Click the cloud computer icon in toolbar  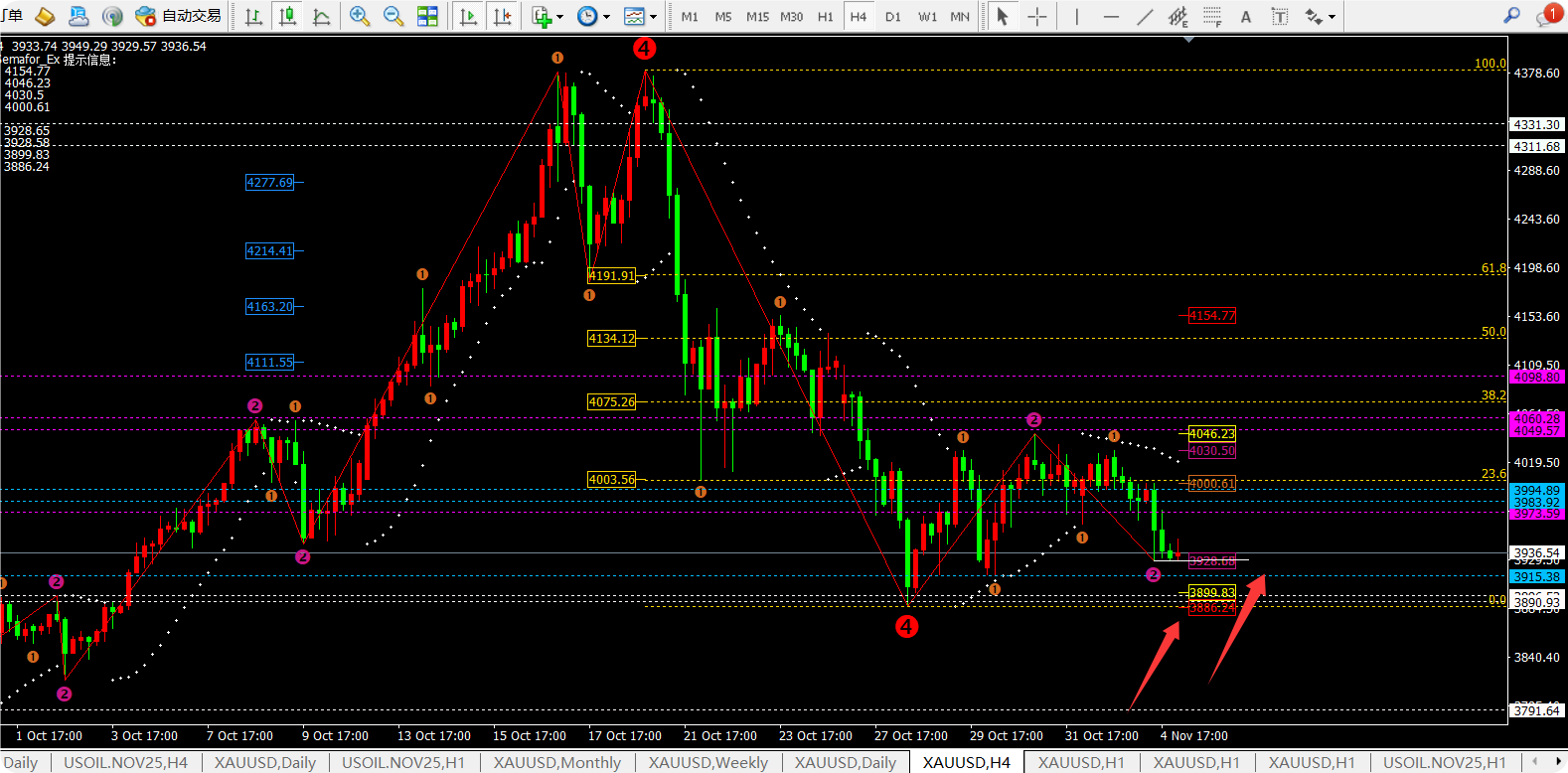(x=78, y=16)
